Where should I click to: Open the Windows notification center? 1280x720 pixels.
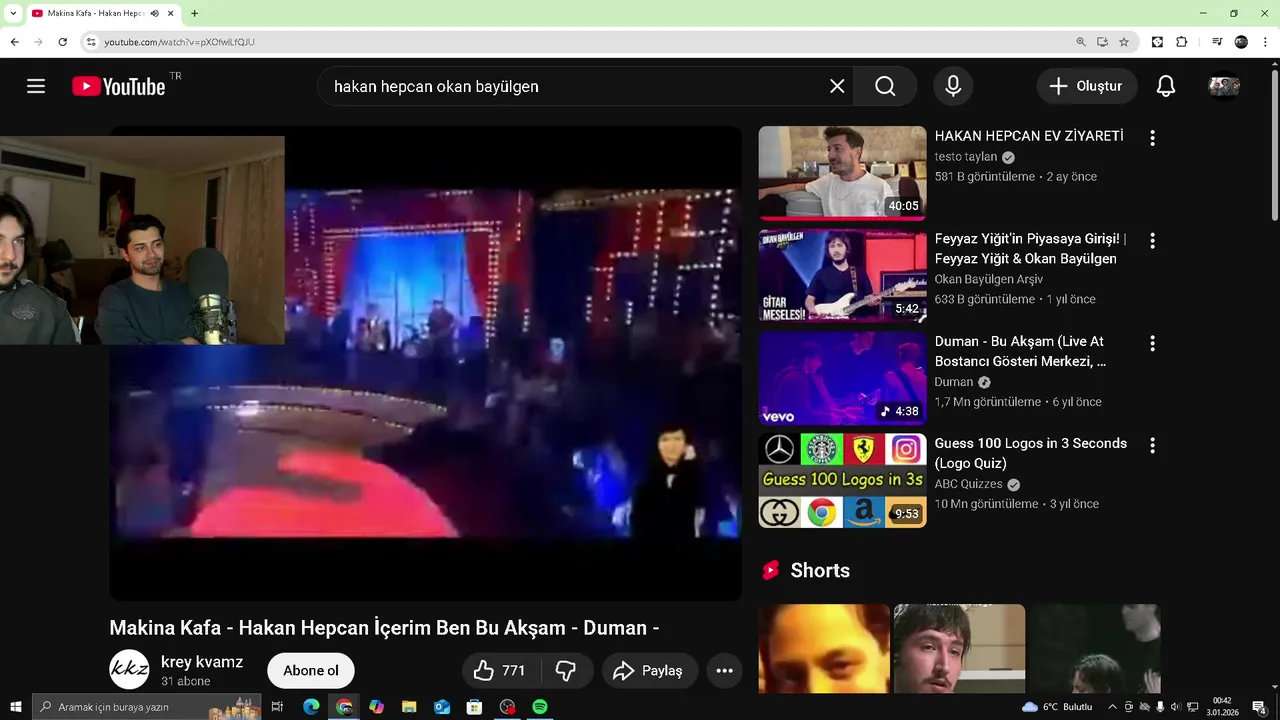pos(1259,707)
